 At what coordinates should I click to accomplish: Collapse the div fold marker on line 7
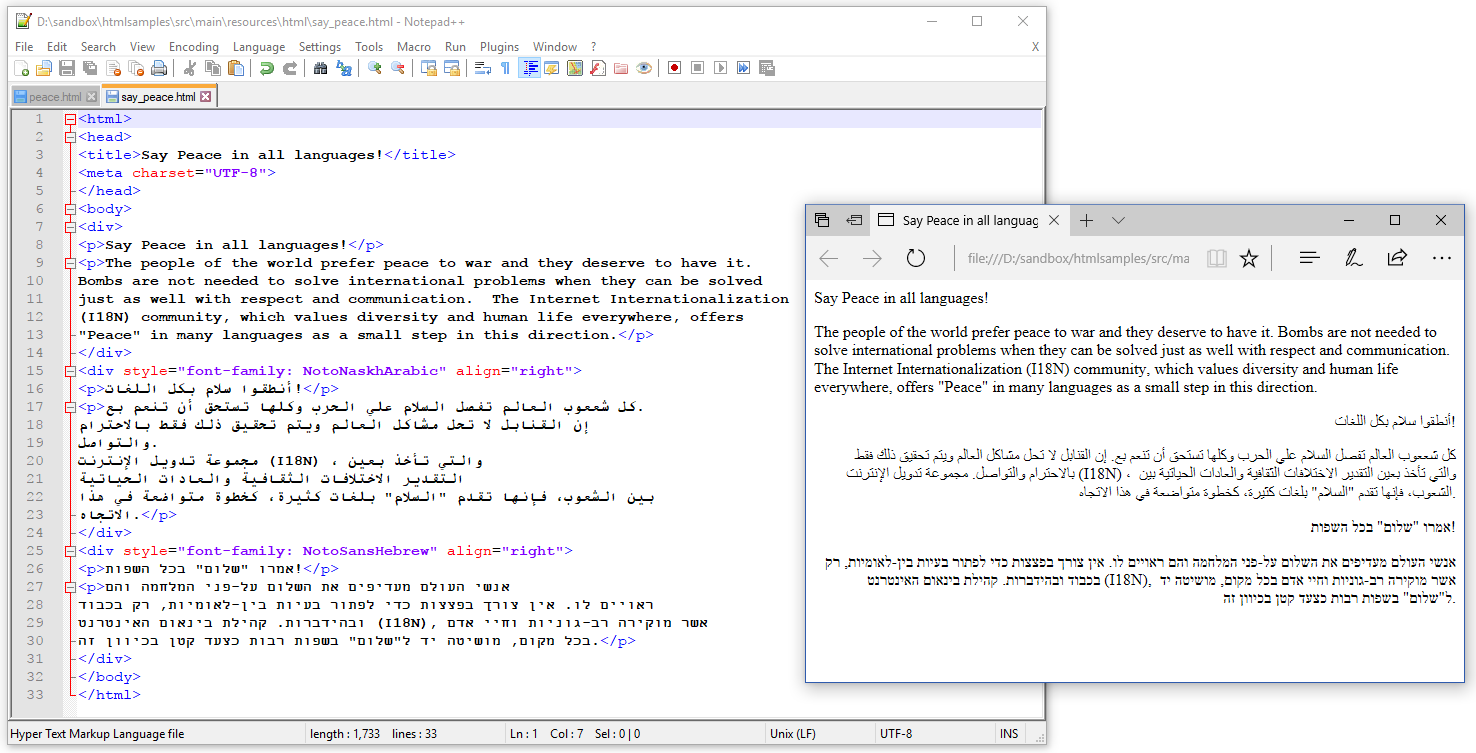(x=70, y=227)
